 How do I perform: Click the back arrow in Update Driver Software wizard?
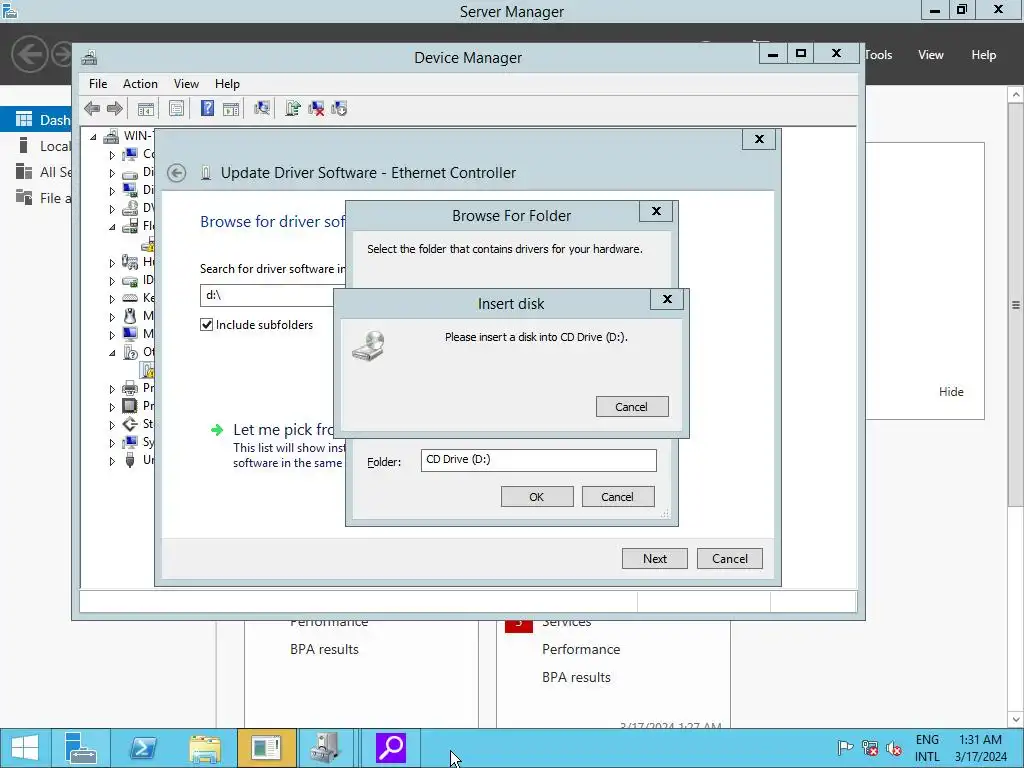176,173
